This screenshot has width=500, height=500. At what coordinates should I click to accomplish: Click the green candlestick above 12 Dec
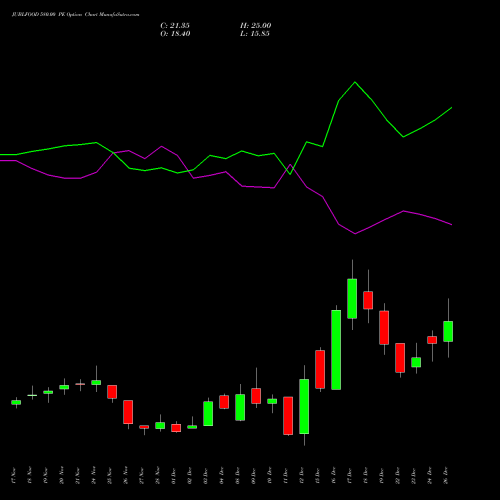click(304, 406)
